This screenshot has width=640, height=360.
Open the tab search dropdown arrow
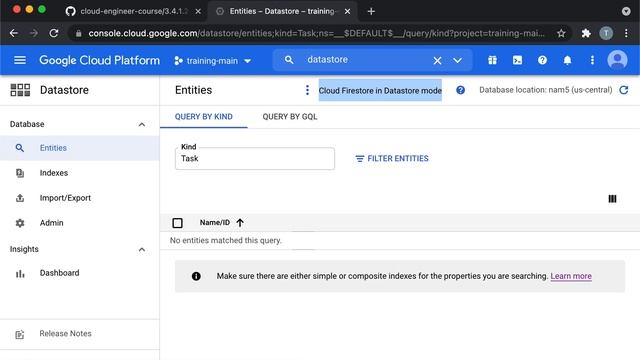pos(626,11)
